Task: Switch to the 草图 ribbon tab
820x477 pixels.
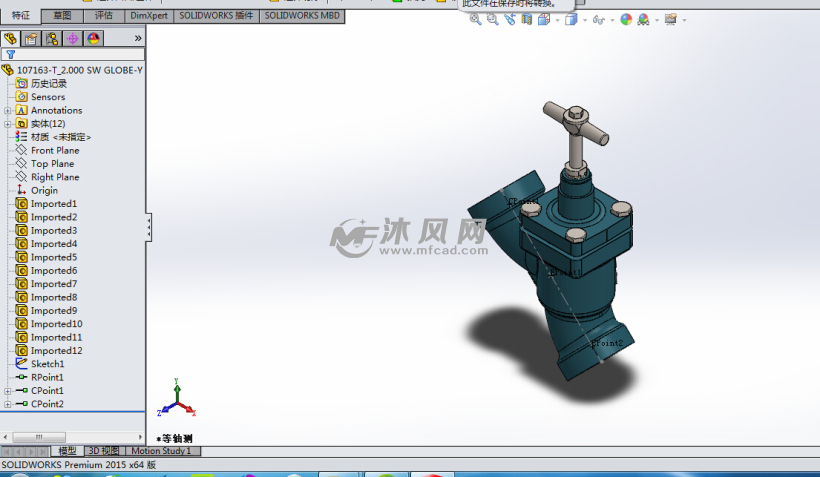Action: [62, 16]
